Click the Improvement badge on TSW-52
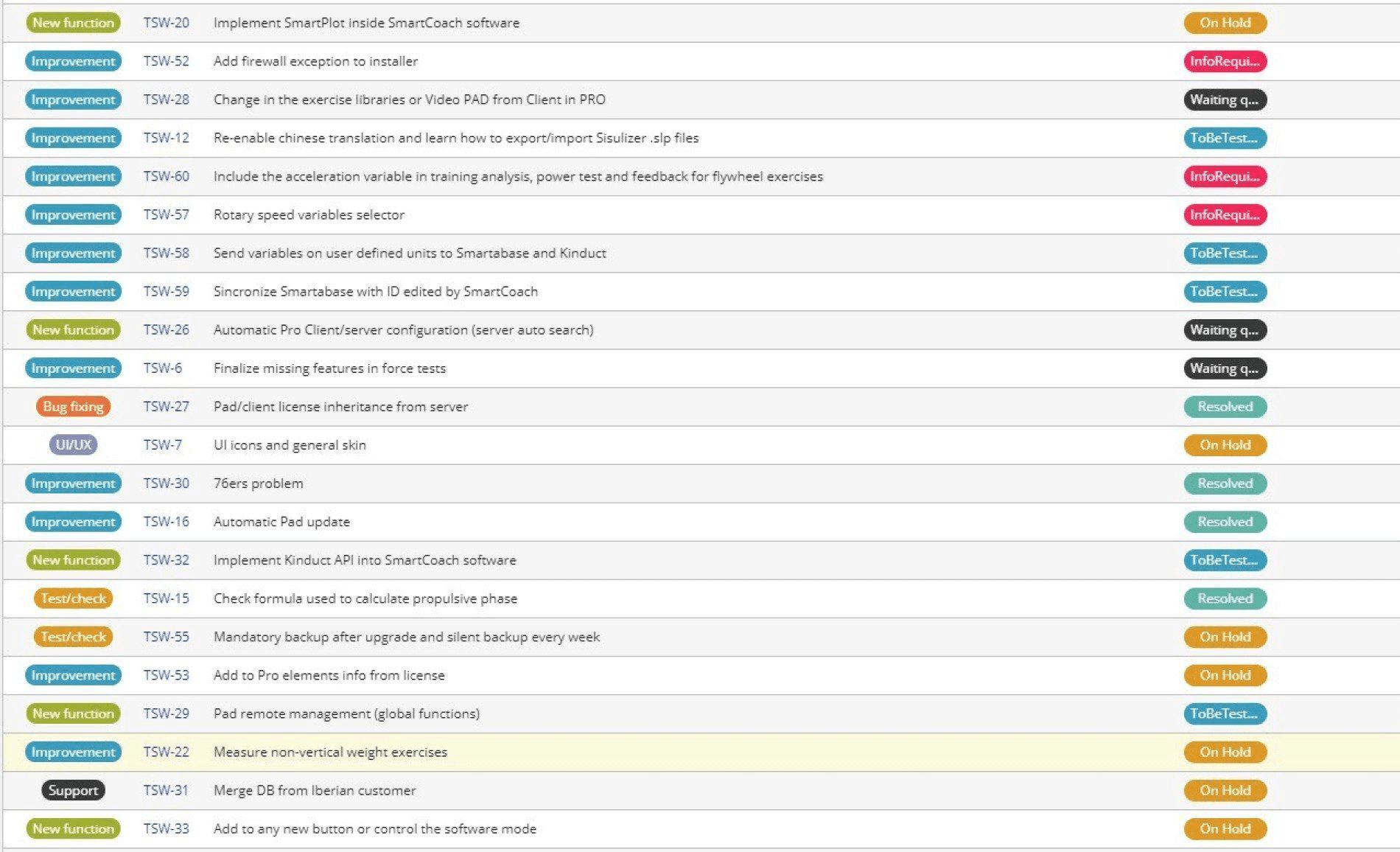 point(72,61)
